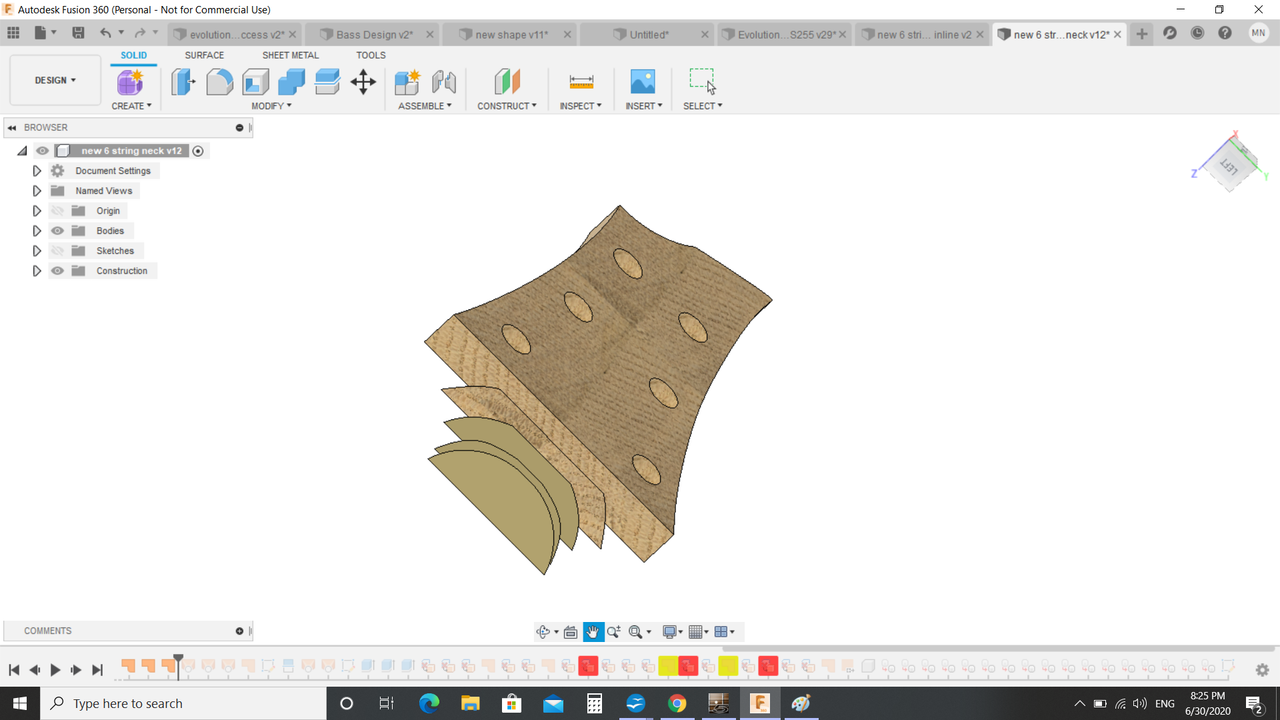Click the MN user profile icon
This screenshot has height=720, width=1280.
tap(1258, 33)
